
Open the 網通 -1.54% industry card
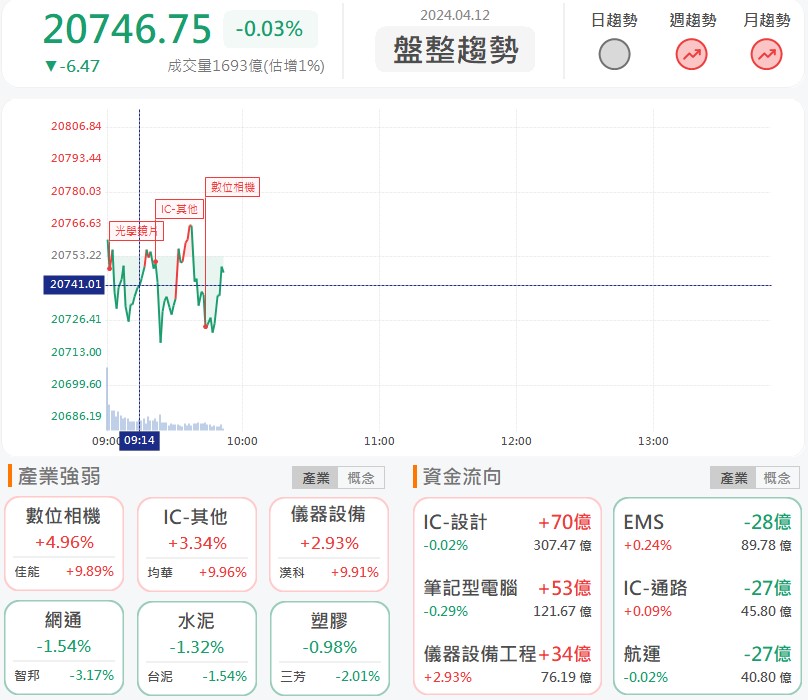pos(64,647)
